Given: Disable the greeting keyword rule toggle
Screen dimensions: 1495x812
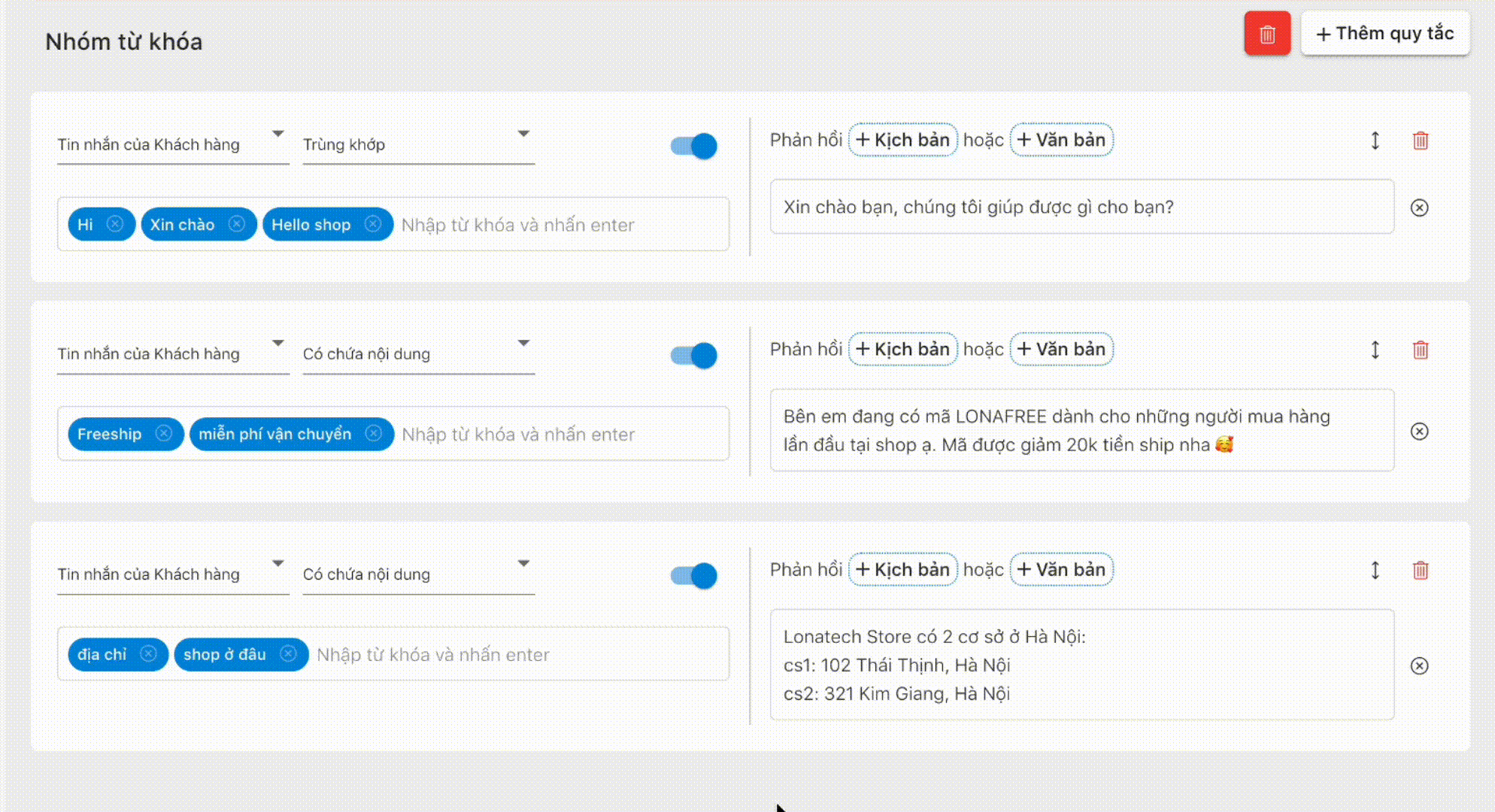Looking at the screenshot, I should click(694, 146).
